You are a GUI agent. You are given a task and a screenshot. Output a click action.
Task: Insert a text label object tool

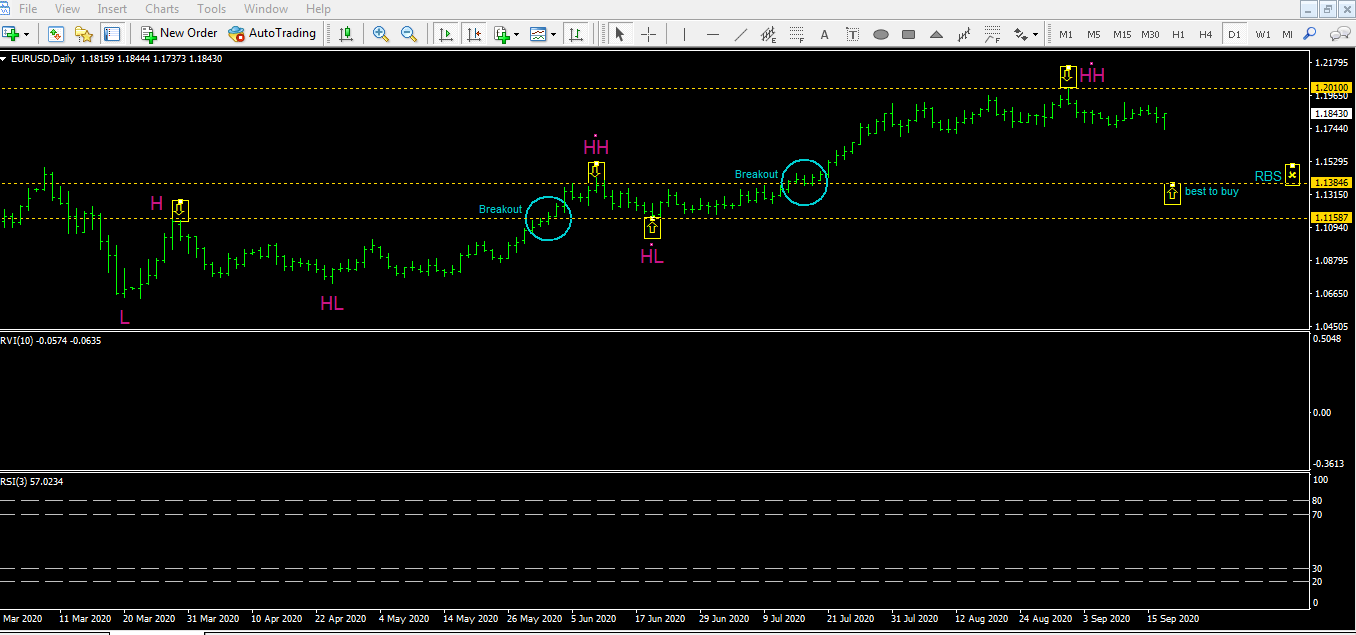(x=852, y=34)
